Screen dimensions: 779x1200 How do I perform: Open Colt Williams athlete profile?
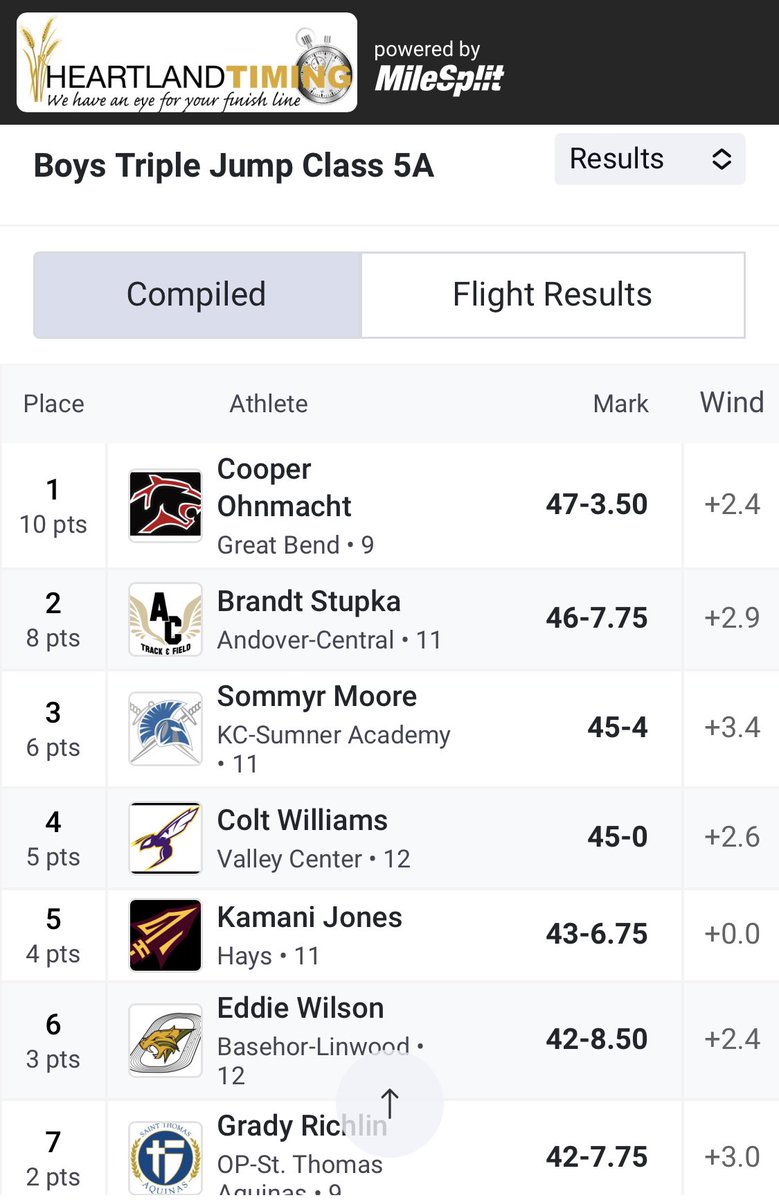[x=302, y=821]
